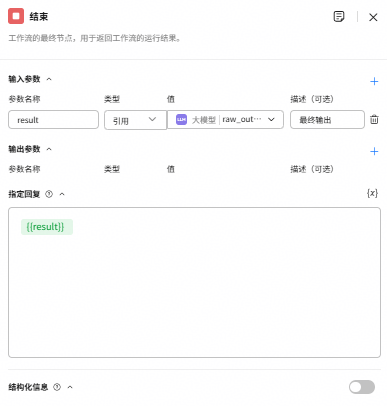Collapse the 输入参数 section
The width and height of the screenshot is (387, 406).
(x=49, y=79)
